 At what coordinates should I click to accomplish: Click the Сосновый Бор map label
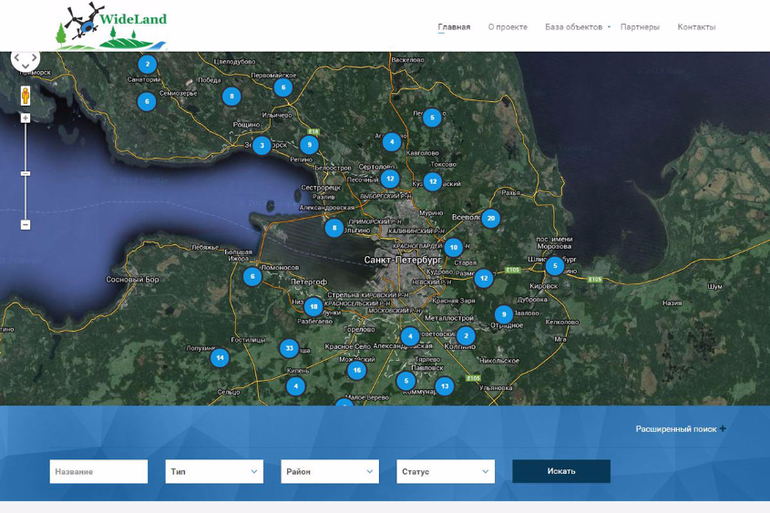(133, 279)
